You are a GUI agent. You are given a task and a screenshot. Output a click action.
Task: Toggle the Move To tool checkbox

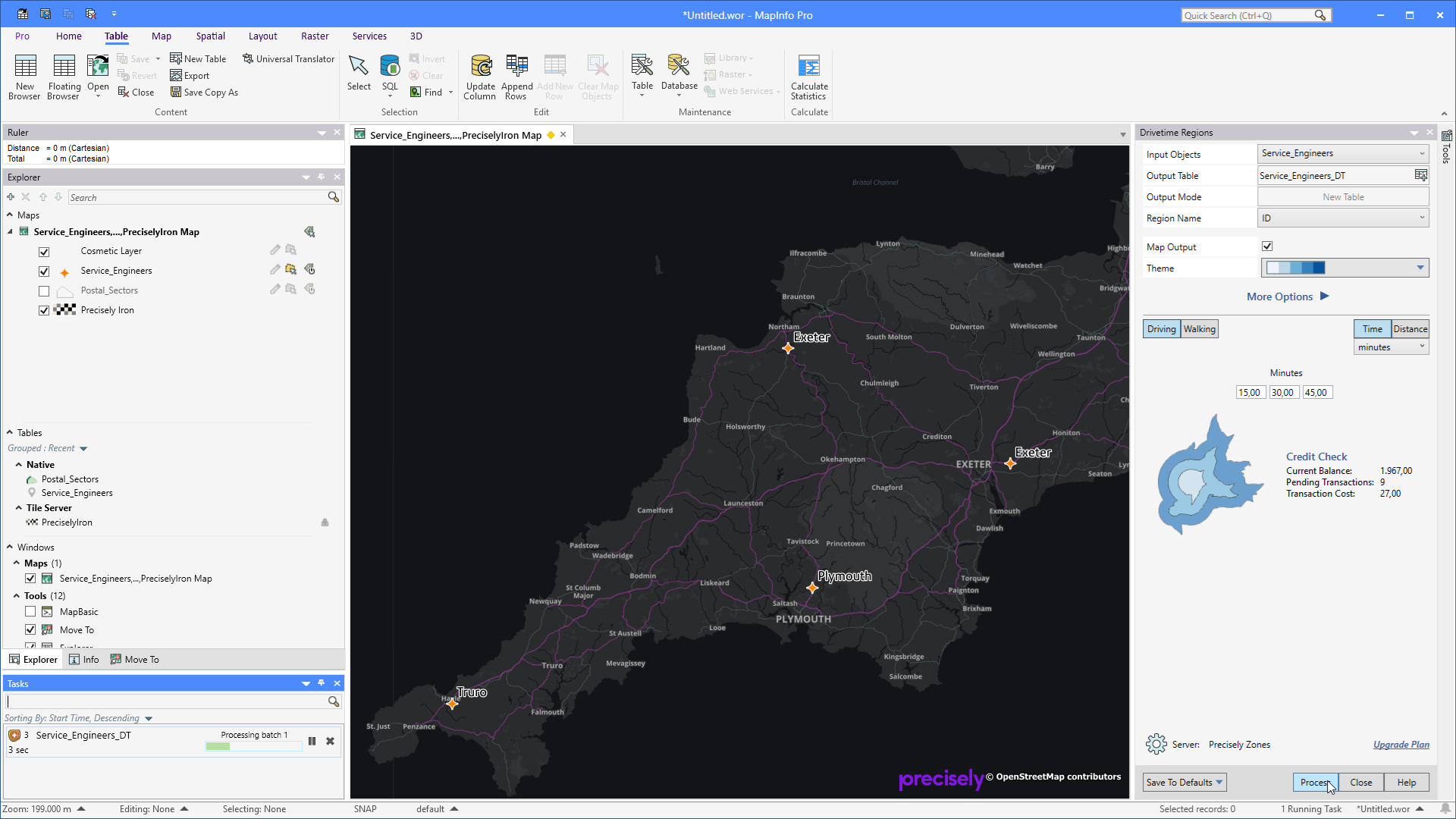click(x=30, y=629)
